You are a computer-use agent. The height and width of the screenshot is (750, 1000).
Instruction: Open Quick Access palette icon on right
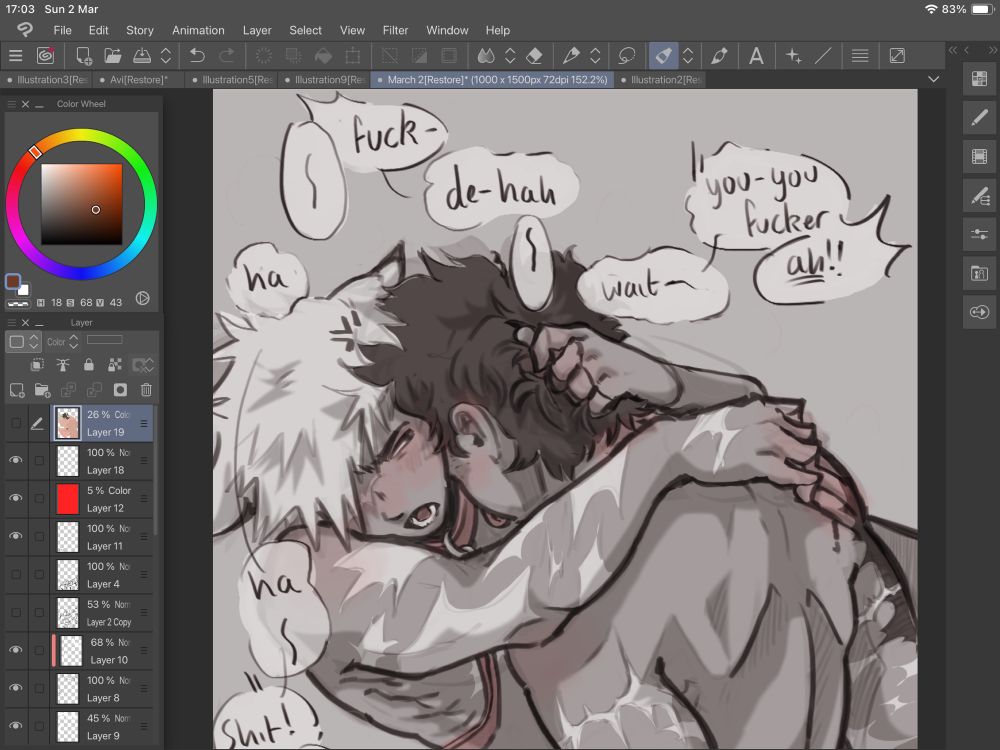coord(980,80)
